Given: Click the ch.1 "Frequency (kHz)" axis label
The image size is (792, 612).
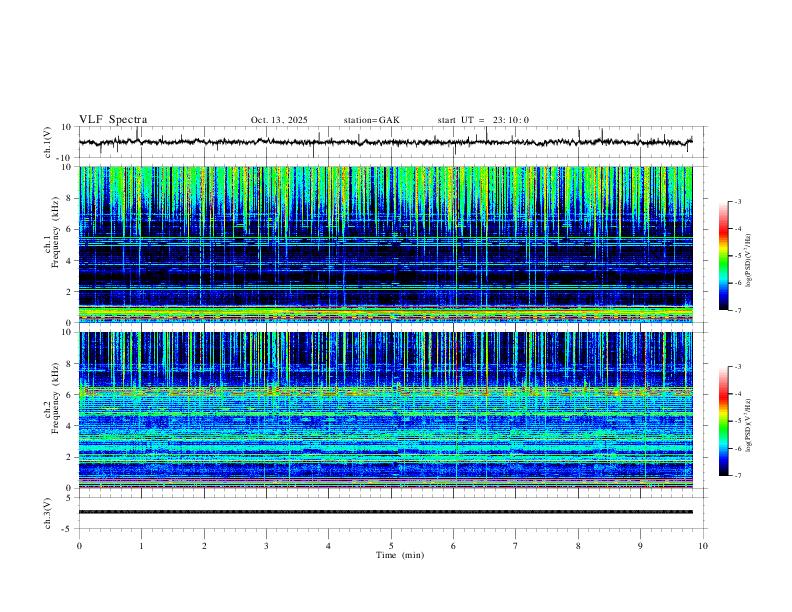Looking at the screenshot, I should 55,230.
